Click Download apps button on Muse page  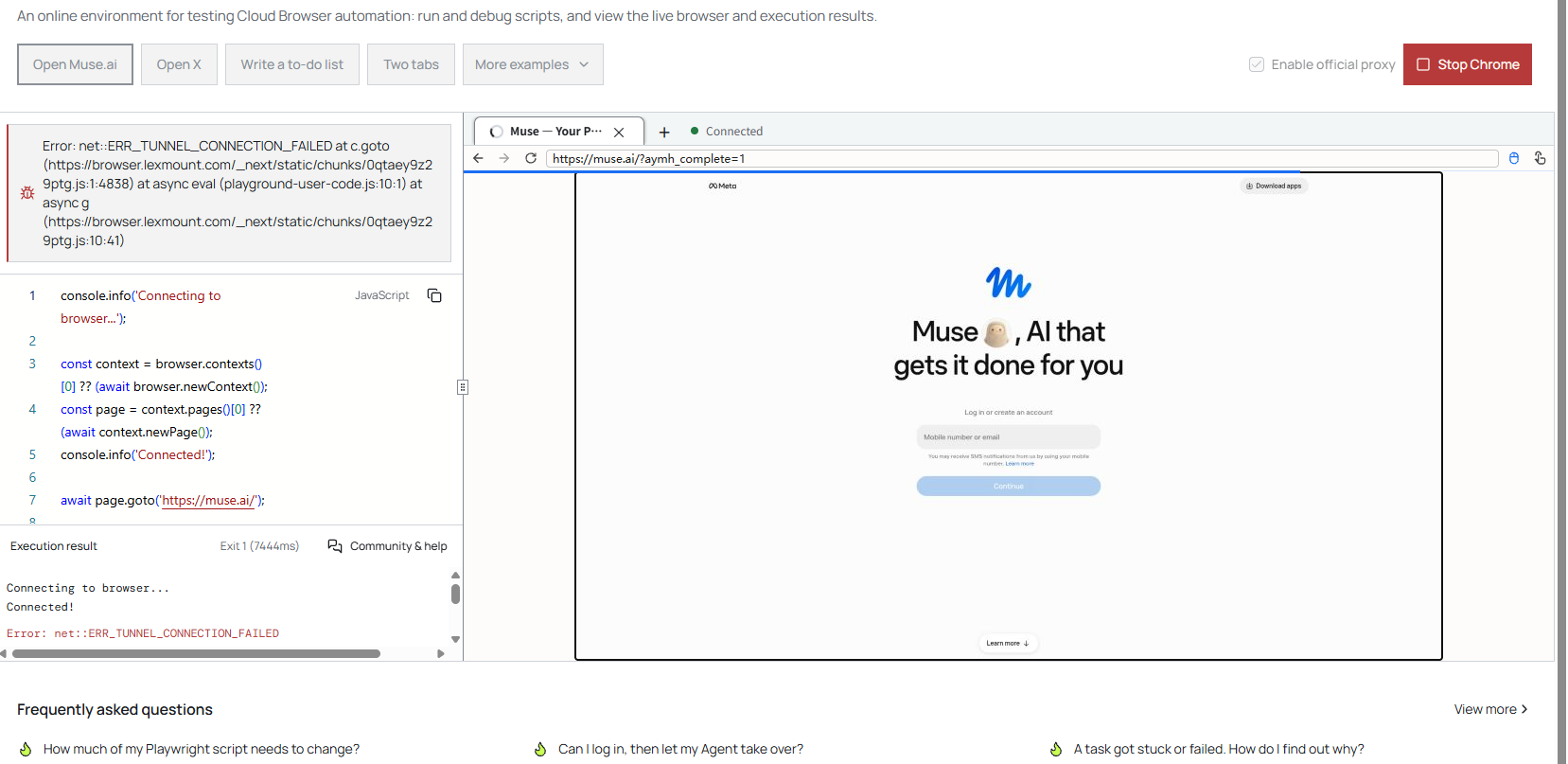1274,186
